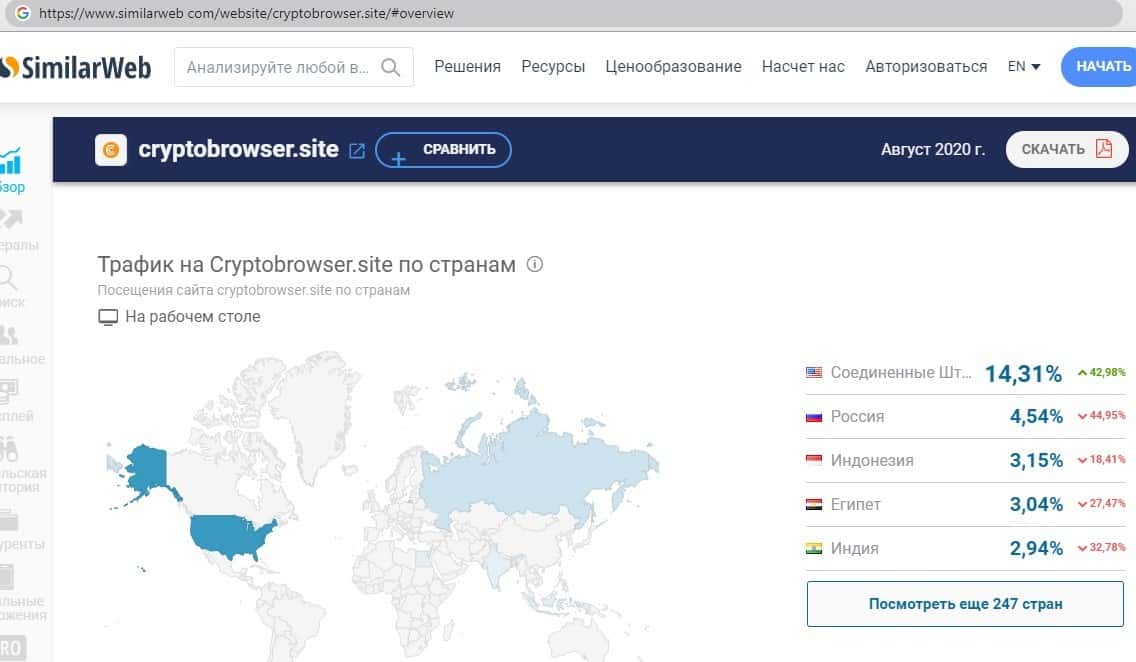Click the PRO badge in sidebar
1136x662 pixels.
click(x=12, y=648)
